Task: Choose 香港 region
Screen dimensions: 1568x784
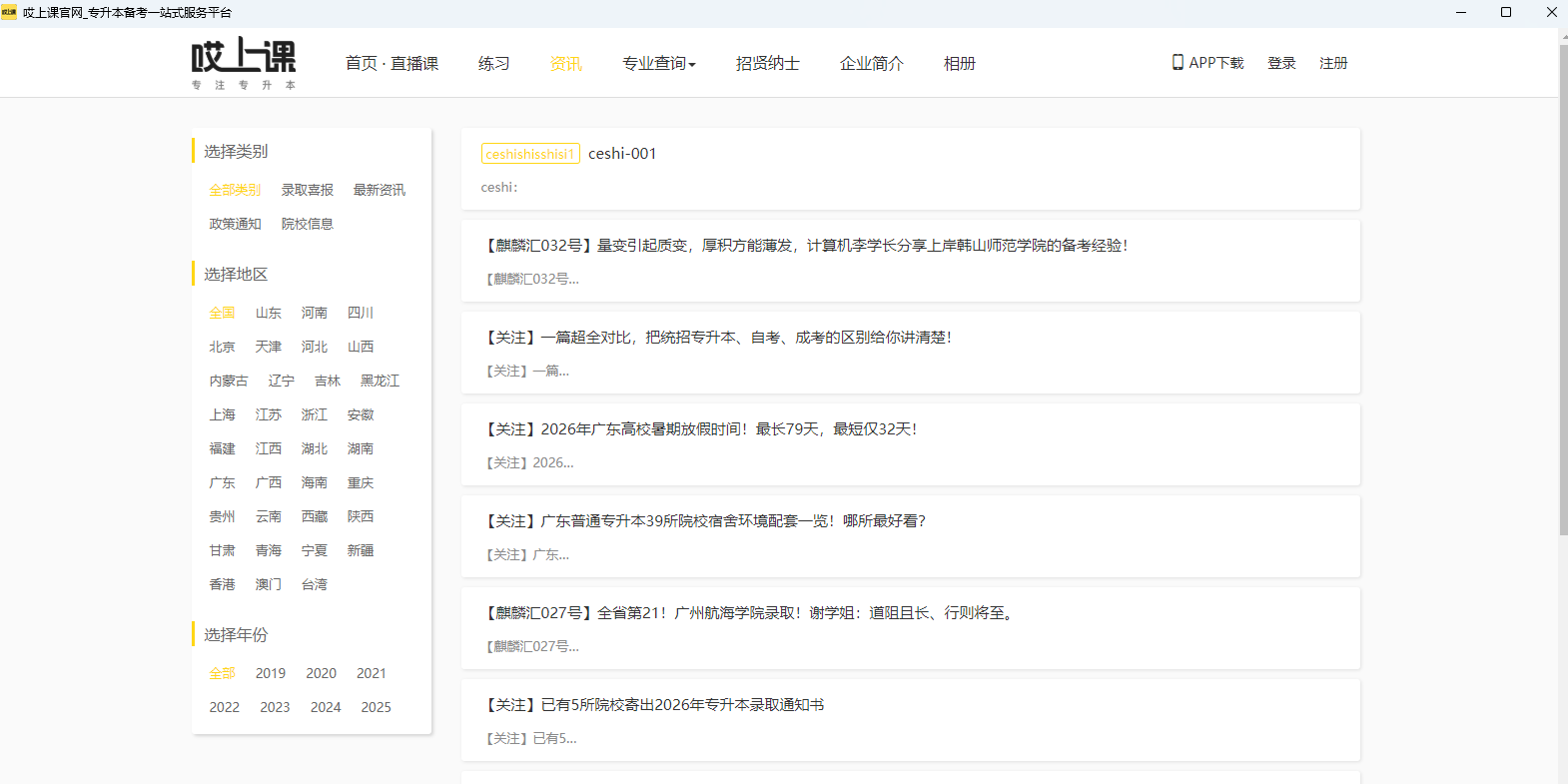Action: 222,584
